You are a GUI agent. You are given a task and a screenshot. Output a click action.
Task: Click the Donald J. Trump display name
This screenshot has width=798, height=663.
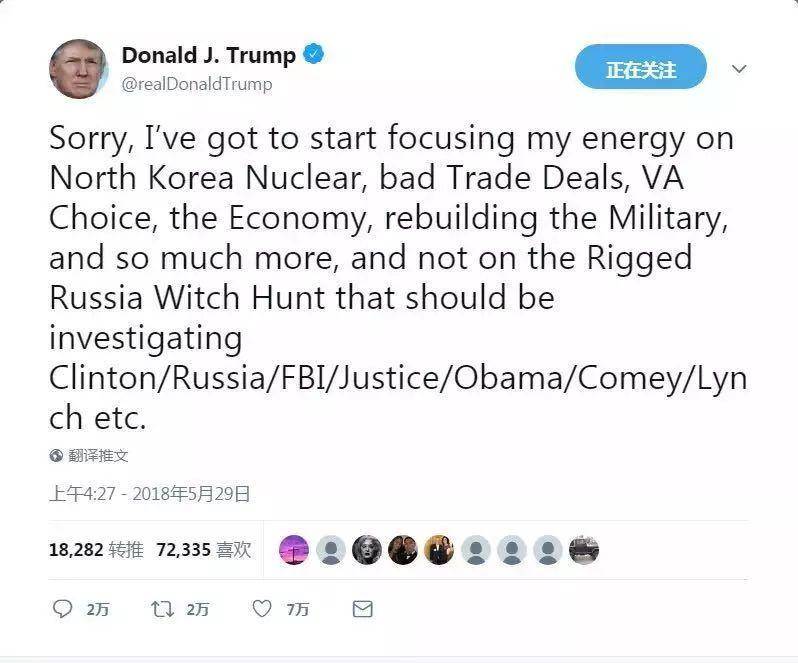click(209, 55)
